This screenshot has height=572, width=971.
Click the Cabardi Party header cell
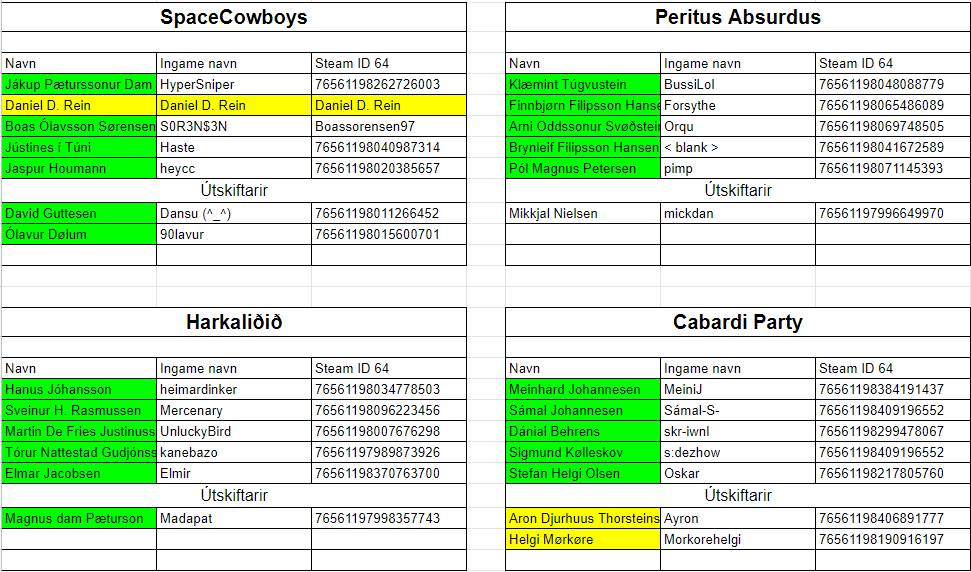coord(738,322)
